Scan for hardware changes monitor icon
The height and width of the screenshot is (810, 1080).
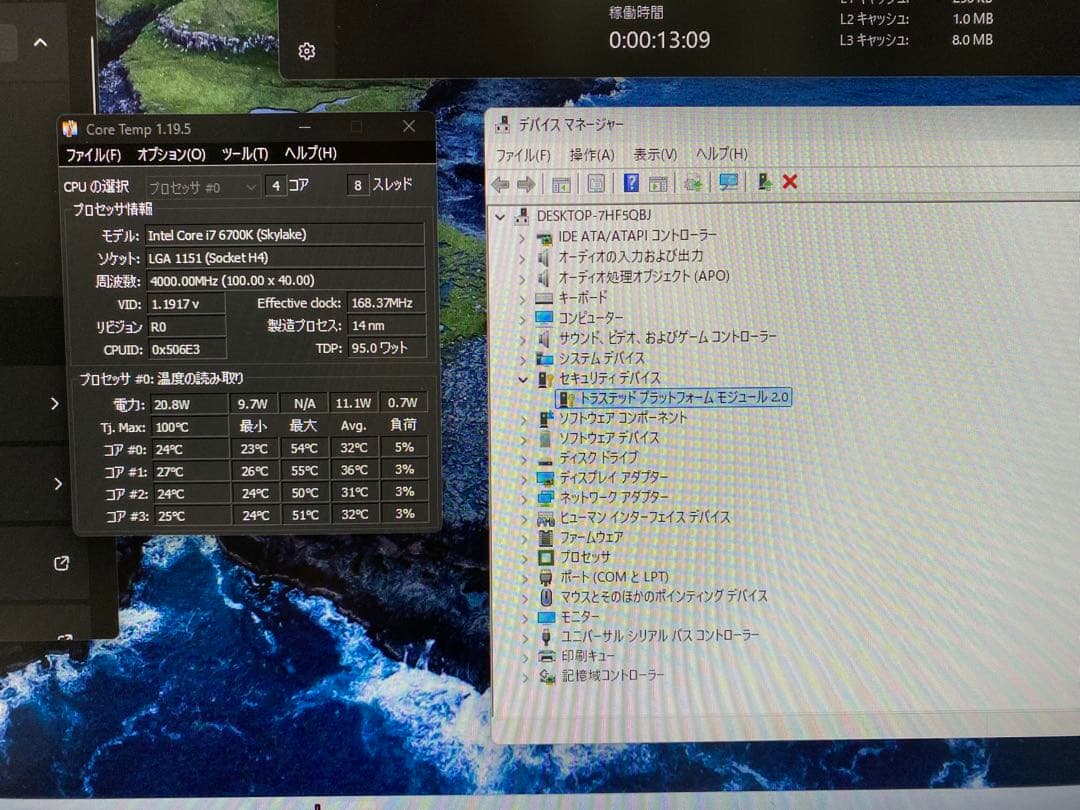click(729, 182)
